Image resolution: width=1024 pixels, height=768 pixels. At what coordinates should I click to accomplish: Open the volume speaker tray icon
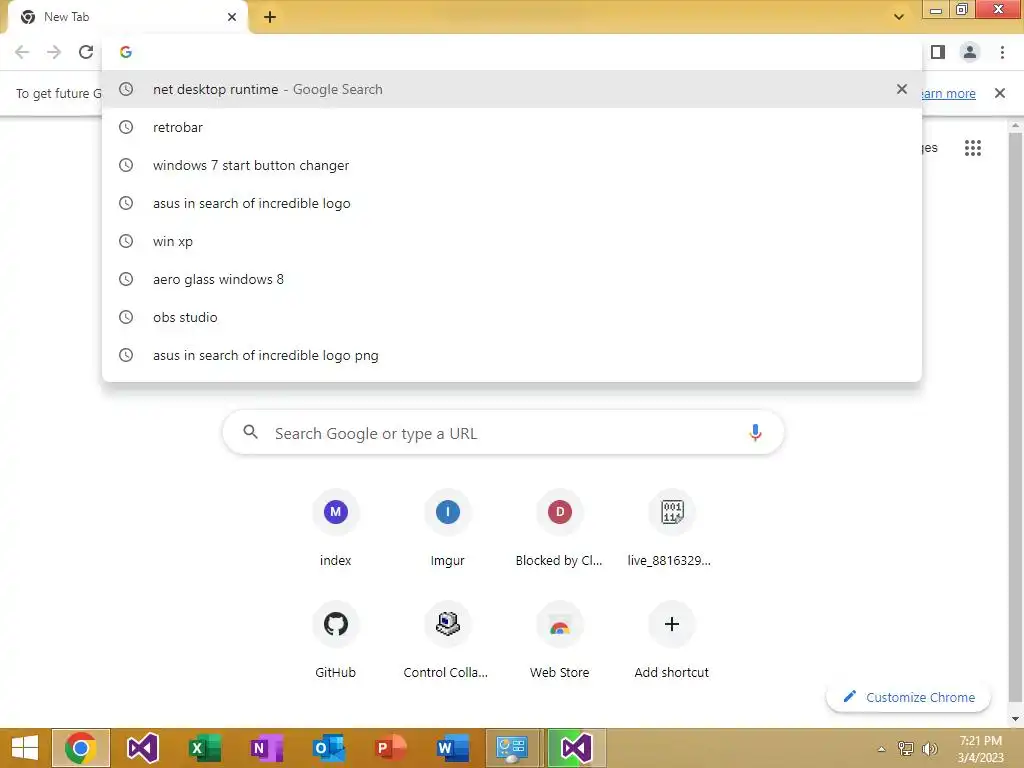929,749
